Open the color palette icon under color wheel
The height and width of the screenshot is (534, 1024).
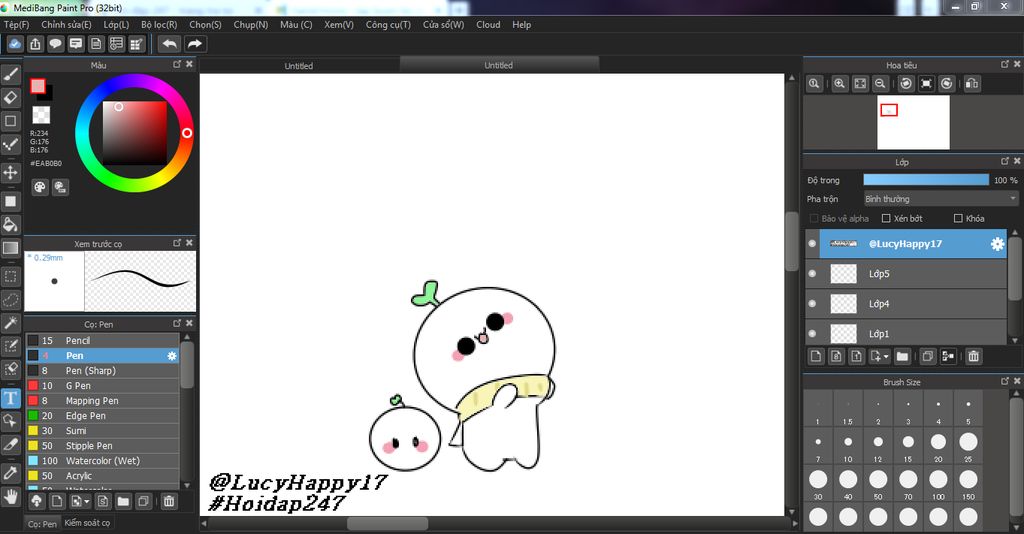(40, 187)
